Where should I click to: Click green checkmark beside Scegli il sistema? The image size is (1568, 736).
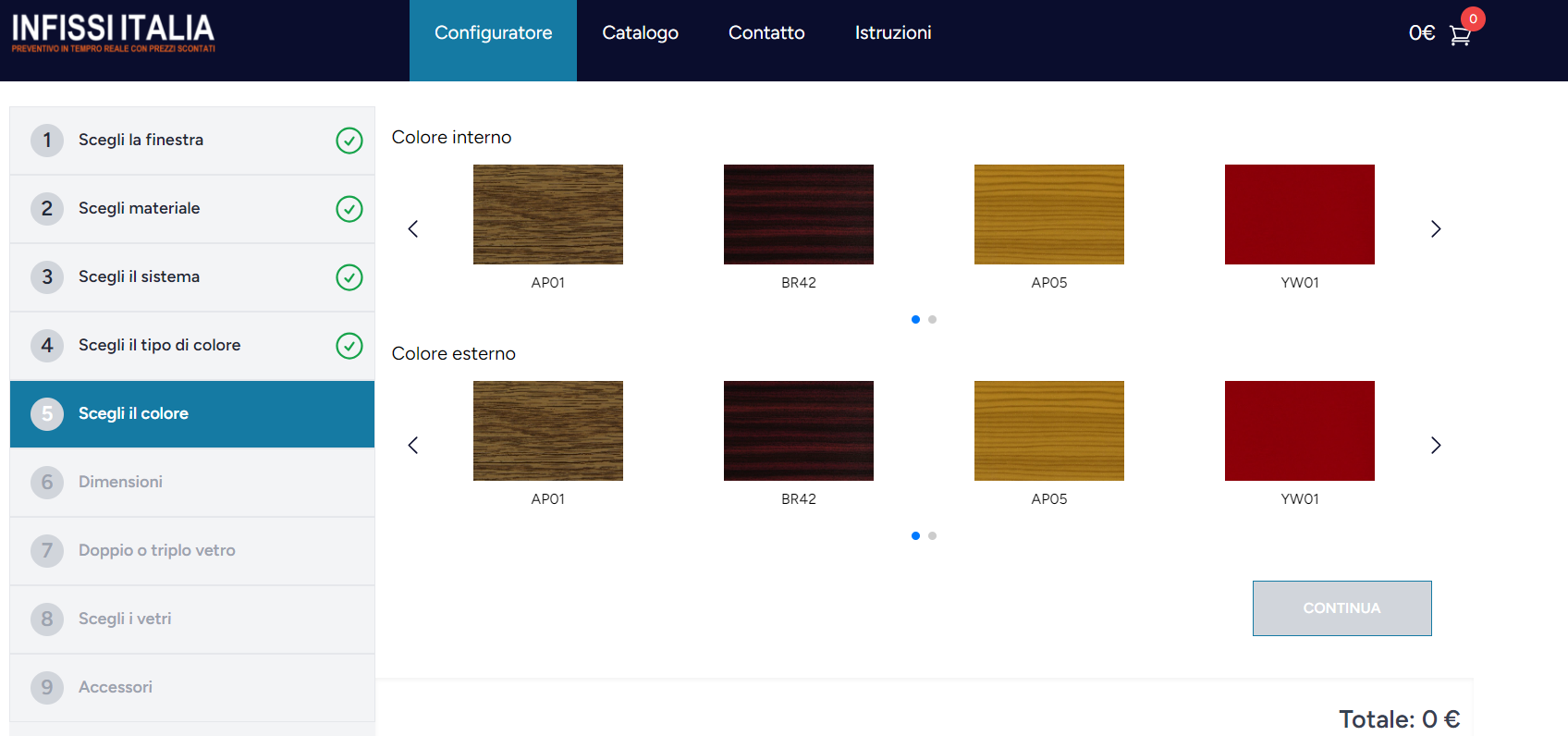click(x=349, y=277)
